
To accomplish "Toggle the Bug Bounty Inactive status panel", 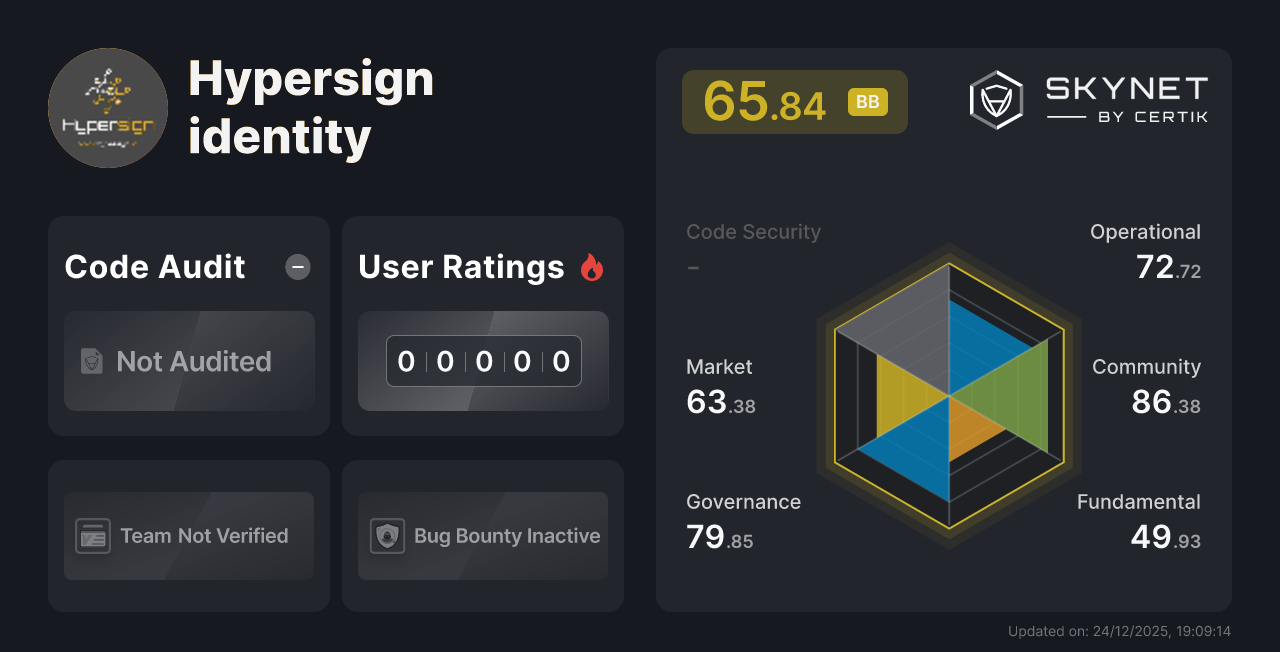I will pos(482,536).
